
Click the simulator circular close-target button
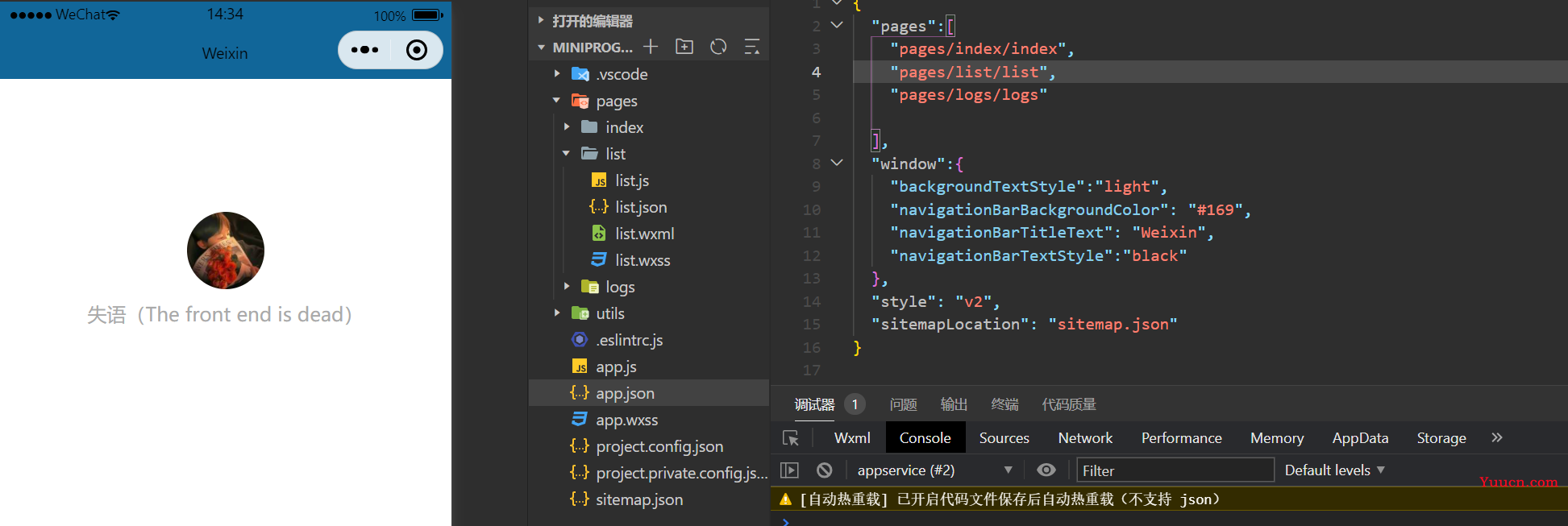coord(417,50)
